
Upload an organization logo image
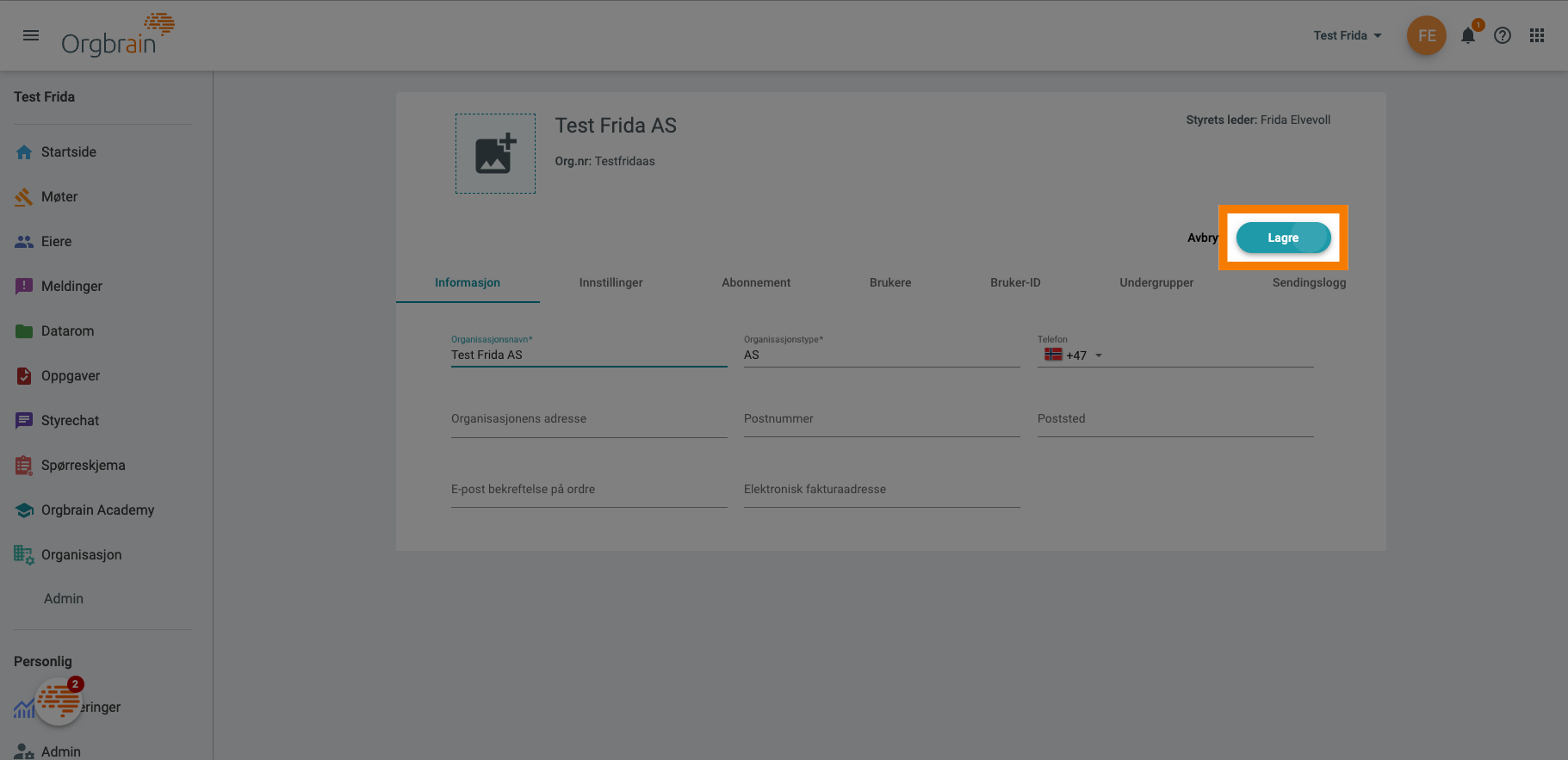(x=495, y=154)
